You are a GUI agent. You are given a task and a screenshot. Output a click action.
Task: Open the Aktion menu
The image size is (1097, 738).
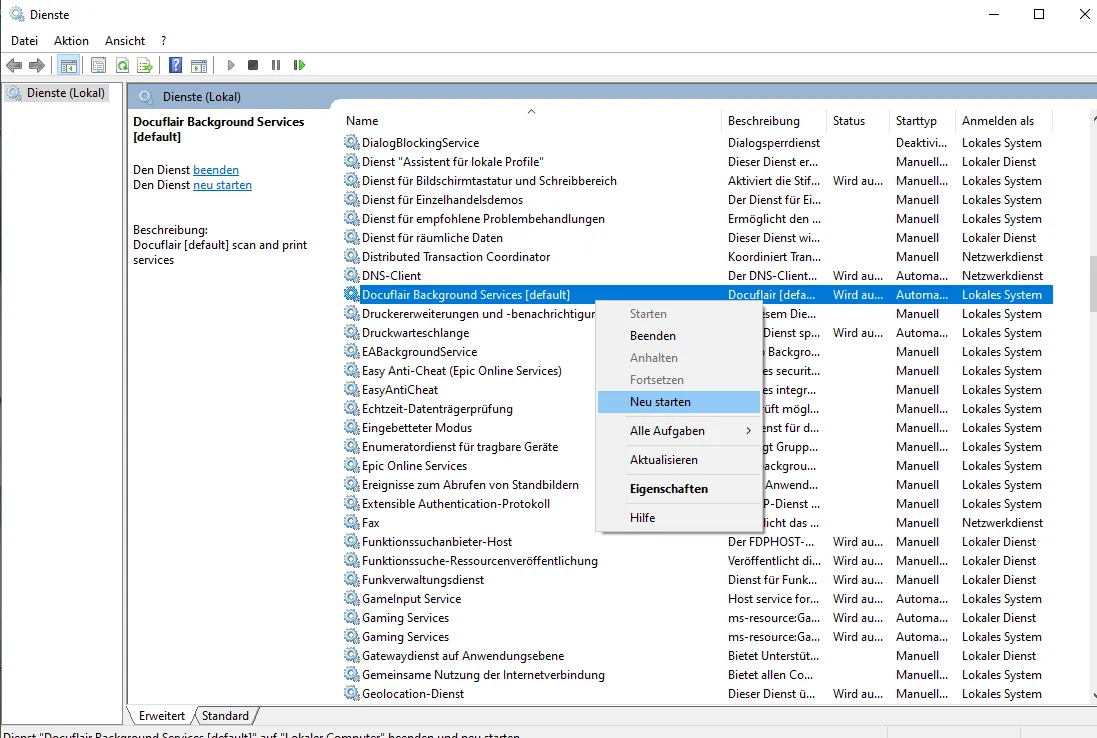(71, 41)
